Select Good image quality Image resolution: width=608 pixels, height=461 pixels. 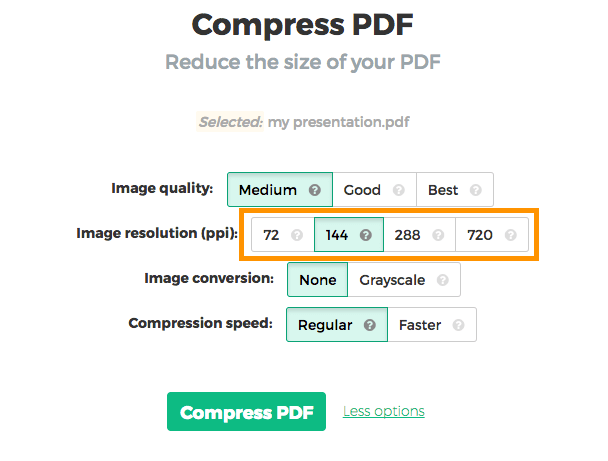pyautogui.click(x=362, y=190)
